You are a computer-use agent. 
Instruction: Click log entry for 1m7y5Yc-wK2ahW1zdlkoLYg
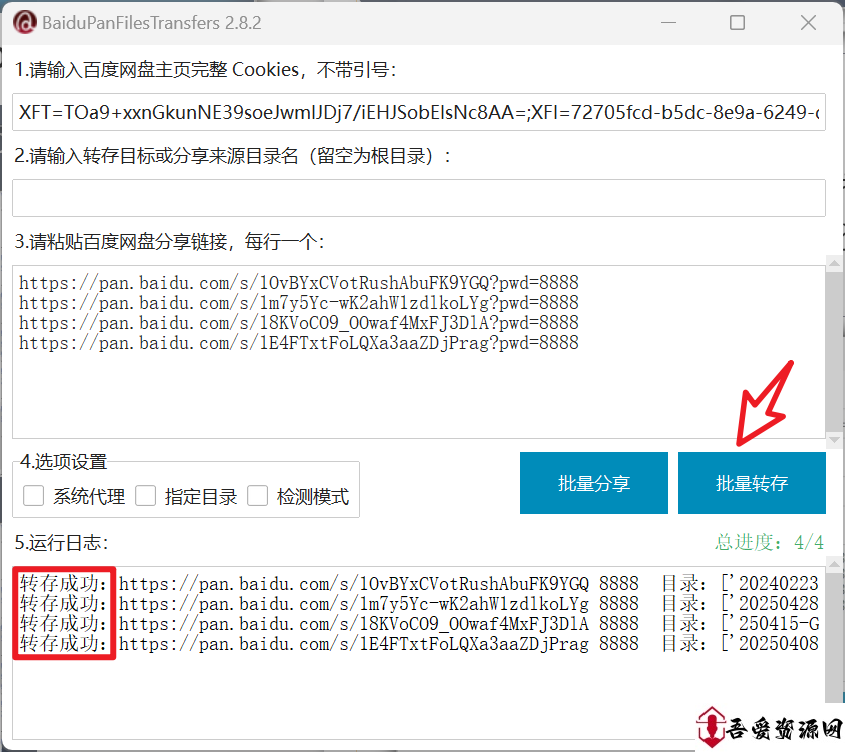[419, 604]
